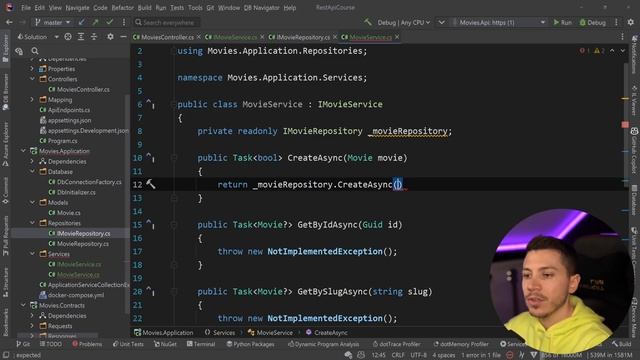
Task: Open the IDE settings gear icon
Action: point(631,22)
